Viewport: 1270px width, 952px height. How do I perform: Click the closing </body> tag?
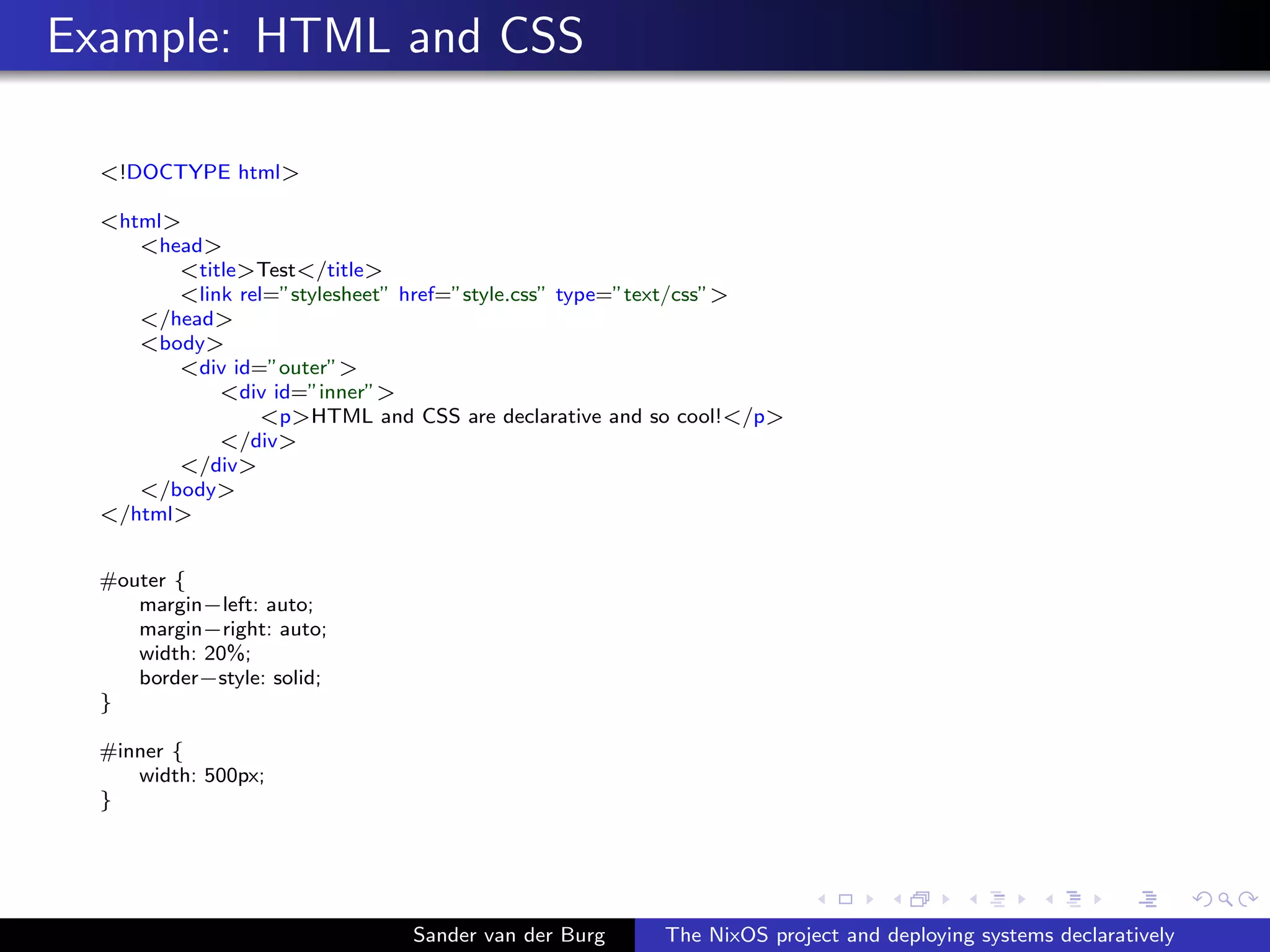tap(187, 490)
